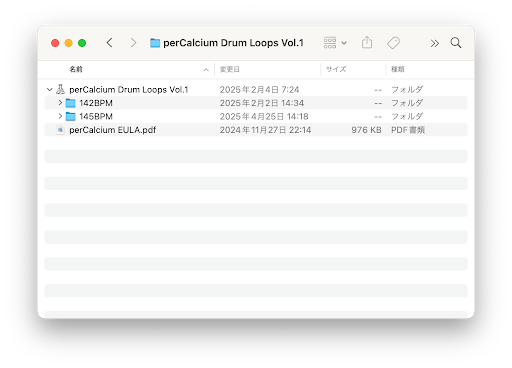Show more toolbar items via double chevron
The width and height of the screenshot is (512, 368).
click(434, 43)
